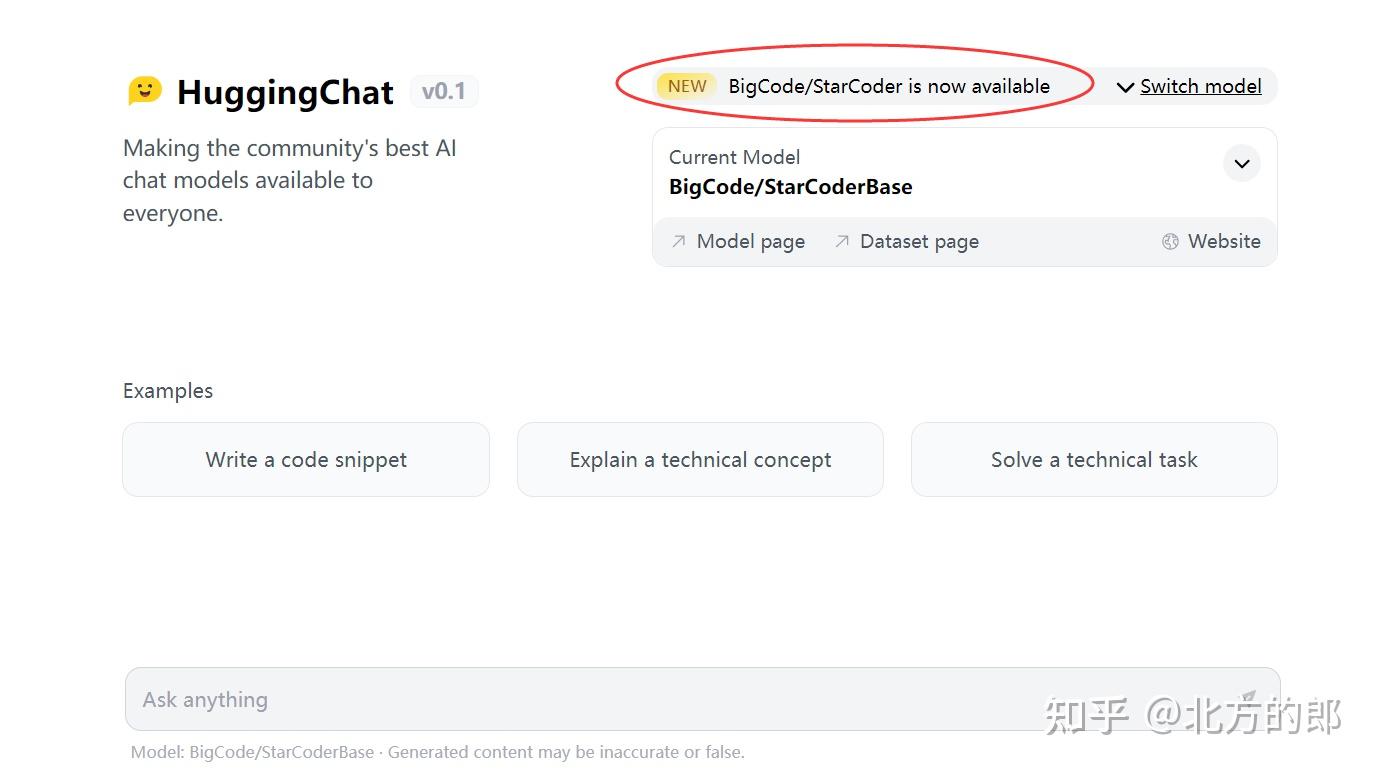Open the Dataset page link text
1378x773 pixels.
point(919,241)
